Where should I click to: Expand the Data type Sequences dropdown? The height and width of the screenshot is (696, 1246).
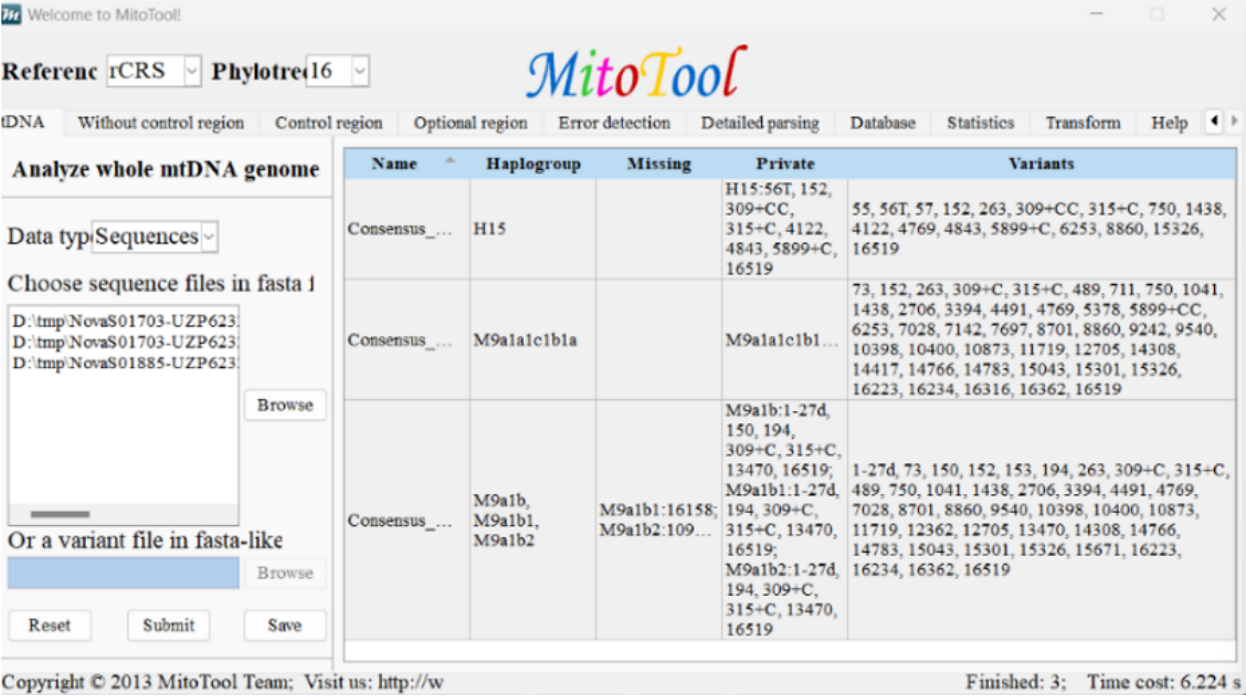tap(208, 237)
